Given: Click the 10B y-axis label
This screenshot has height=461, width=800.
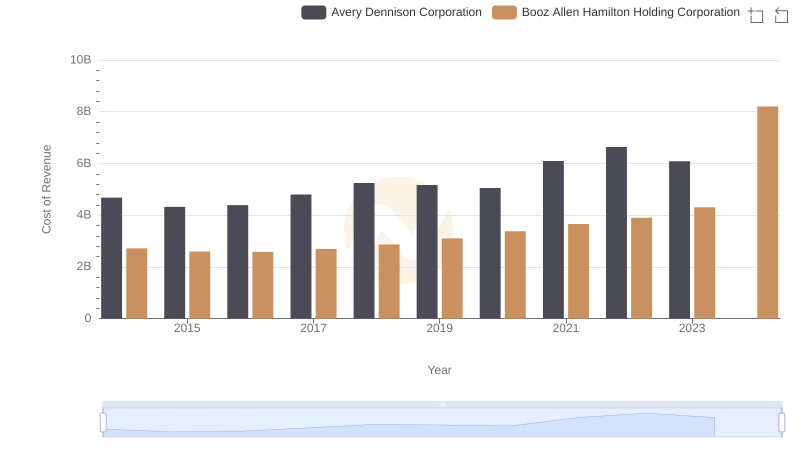Looking at the screenshot, I should tap(81, 60).
